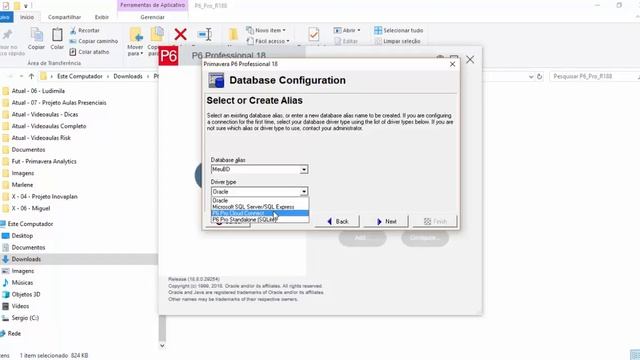The width and height of the screenshot is (640, 360).
Task: Open folder X - 04 - Projeto Inovaplan
Action: (44, 197)
